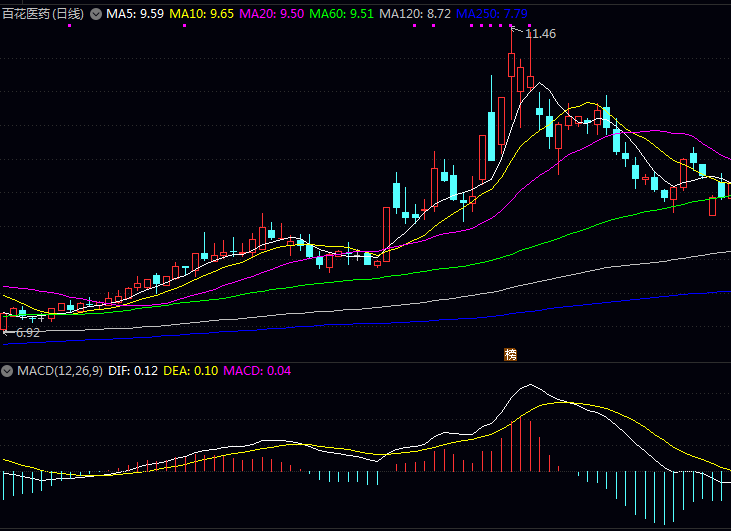This screenshot has height=531, width=731.
Task: Click the MACD(12,26,9) indicator name
Action: (56, 371)
